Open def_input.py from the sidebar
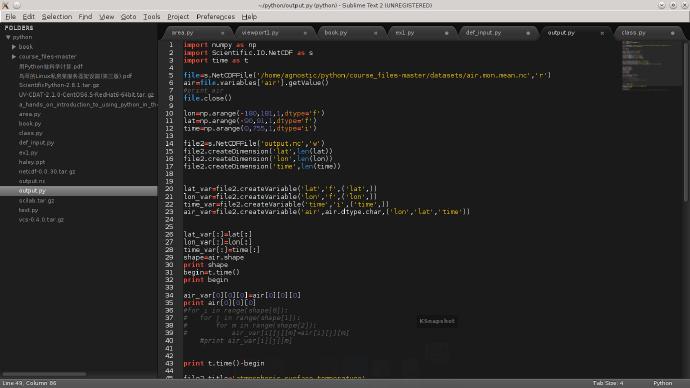 (x=37, y=143)
